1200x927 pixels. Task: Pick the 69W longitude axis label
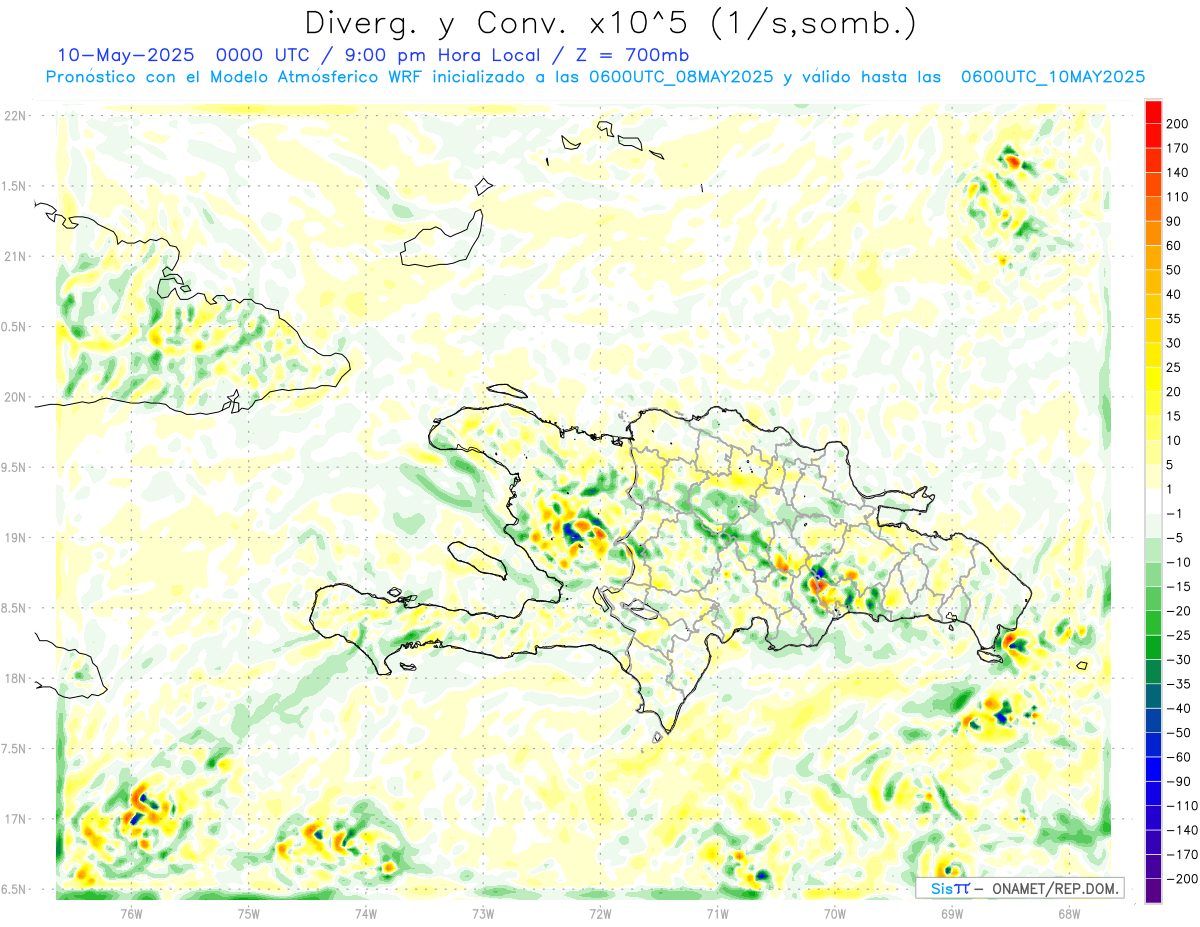[x=952, y=913]
